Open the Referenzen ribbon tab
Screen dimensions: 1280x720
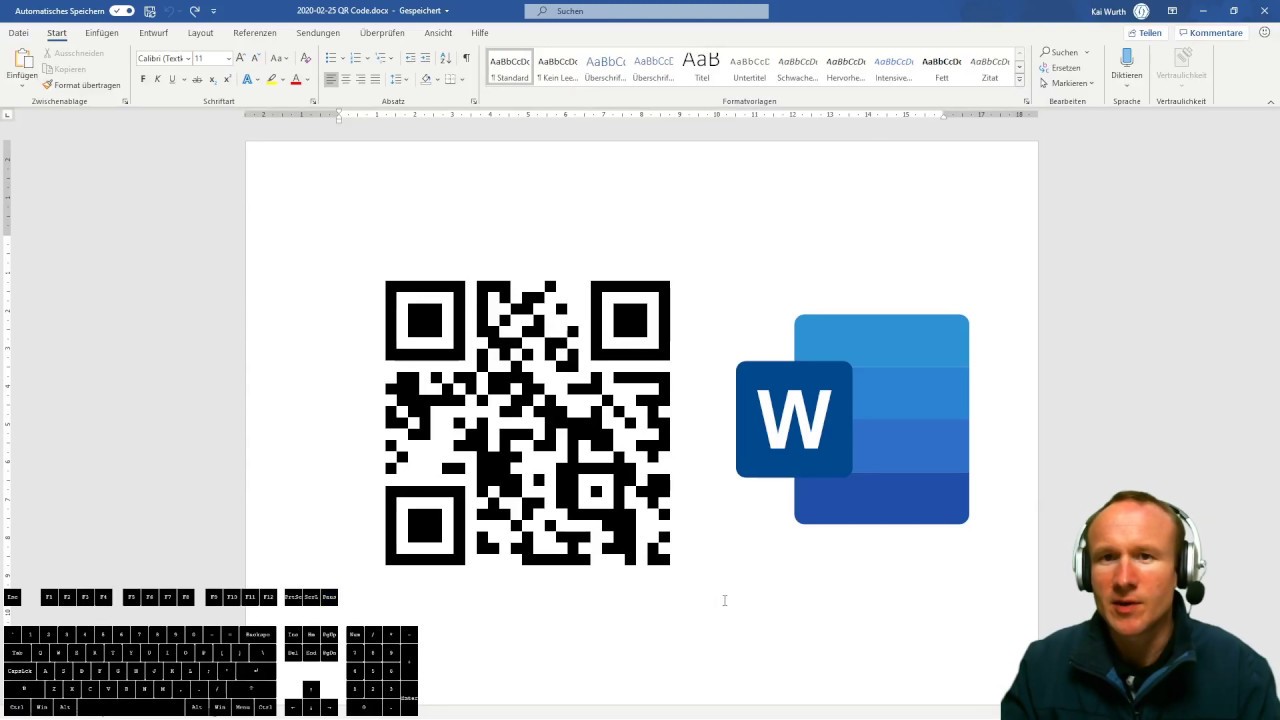tap(255, 33)
